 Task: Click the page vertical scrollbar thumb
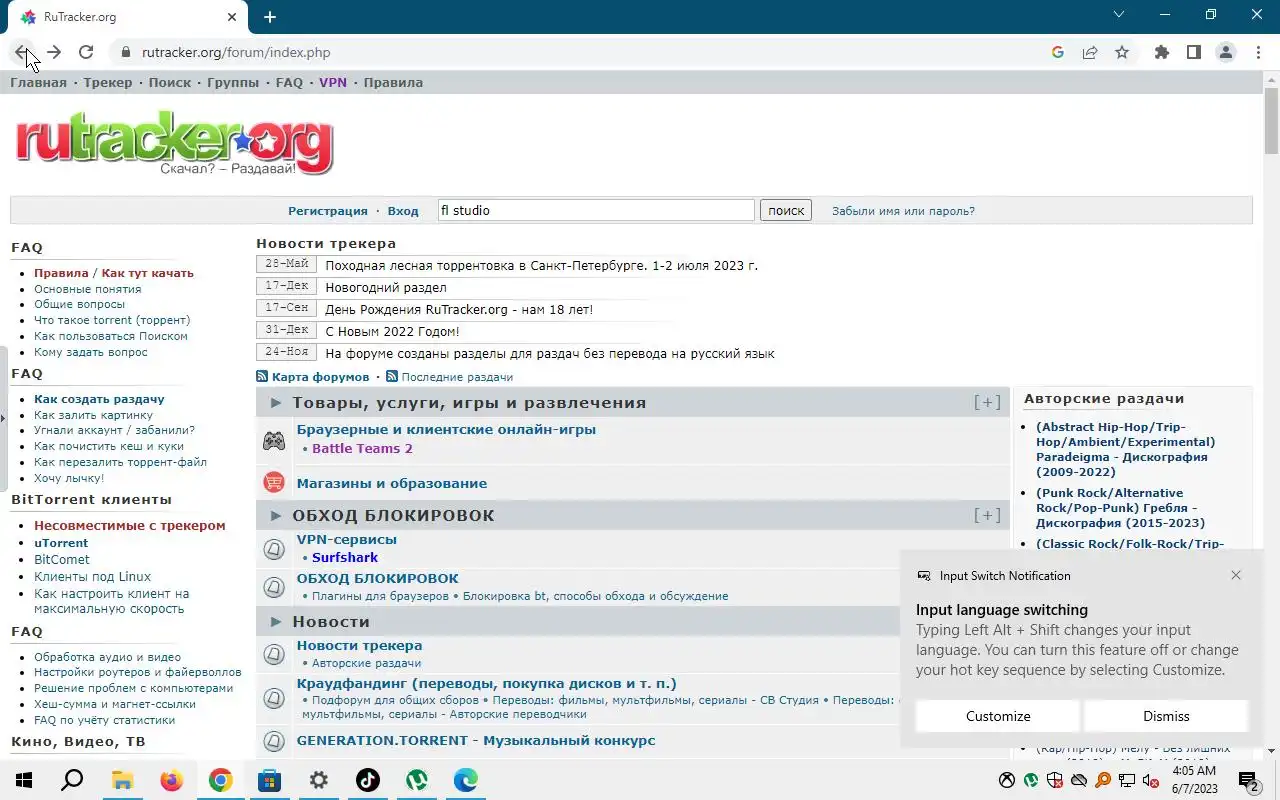pos(1271,121)
